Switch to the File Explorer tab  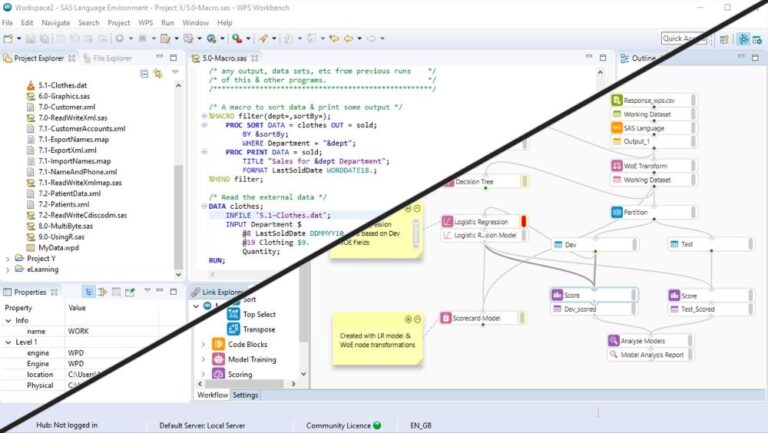[108, 58]
